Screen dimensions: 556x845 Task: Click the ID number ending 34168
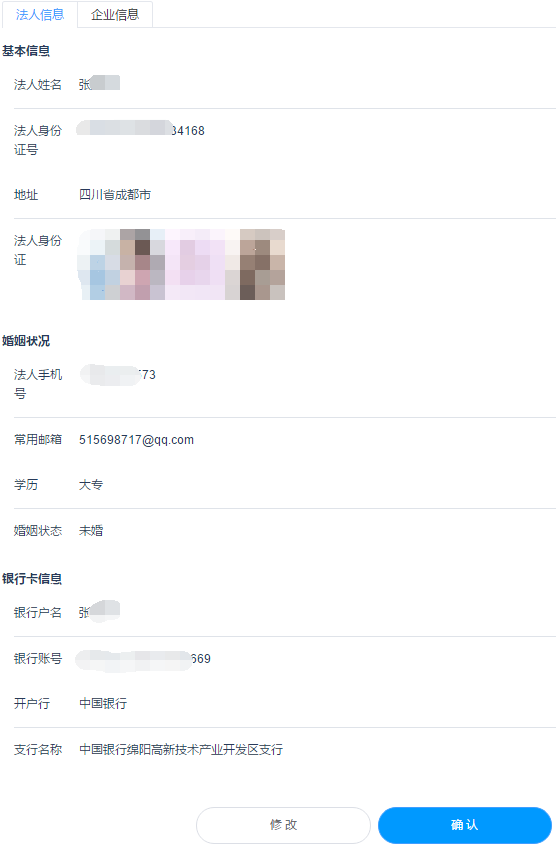[141, 130]
